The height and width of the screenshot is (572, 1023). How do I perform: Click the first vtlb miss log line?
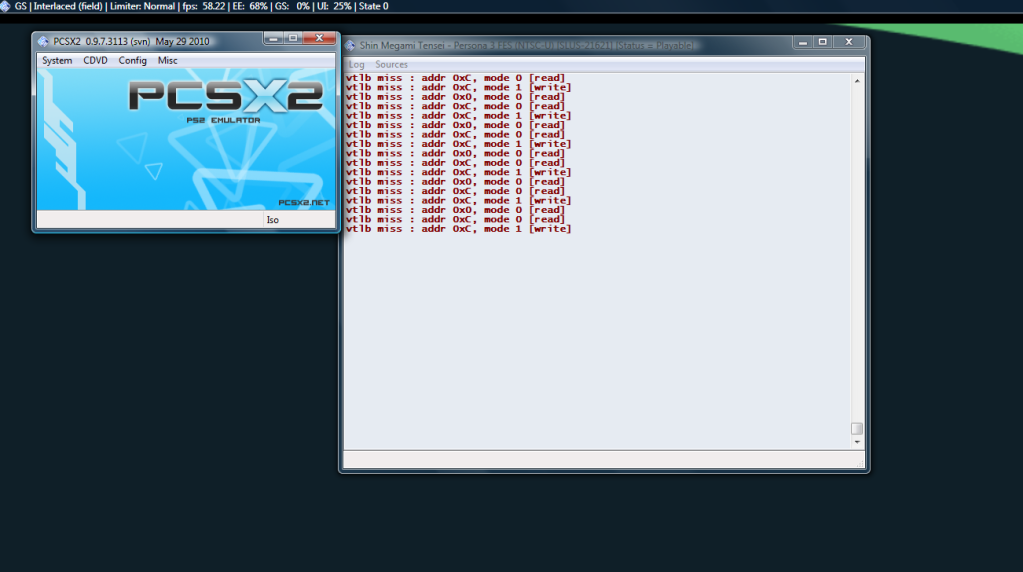[x=455, y=78]
